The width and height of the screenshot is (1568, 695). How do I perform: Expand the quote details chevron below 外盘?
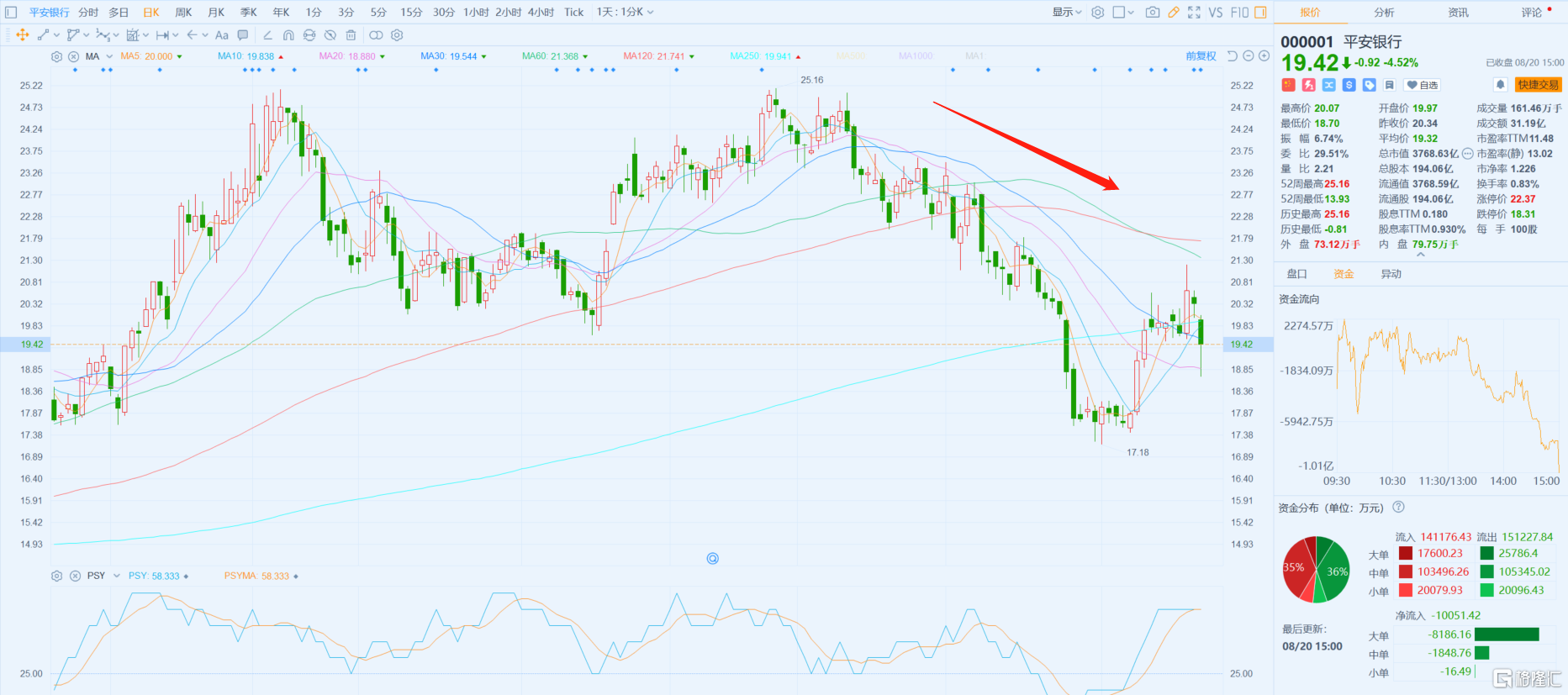pos(1421,255)
